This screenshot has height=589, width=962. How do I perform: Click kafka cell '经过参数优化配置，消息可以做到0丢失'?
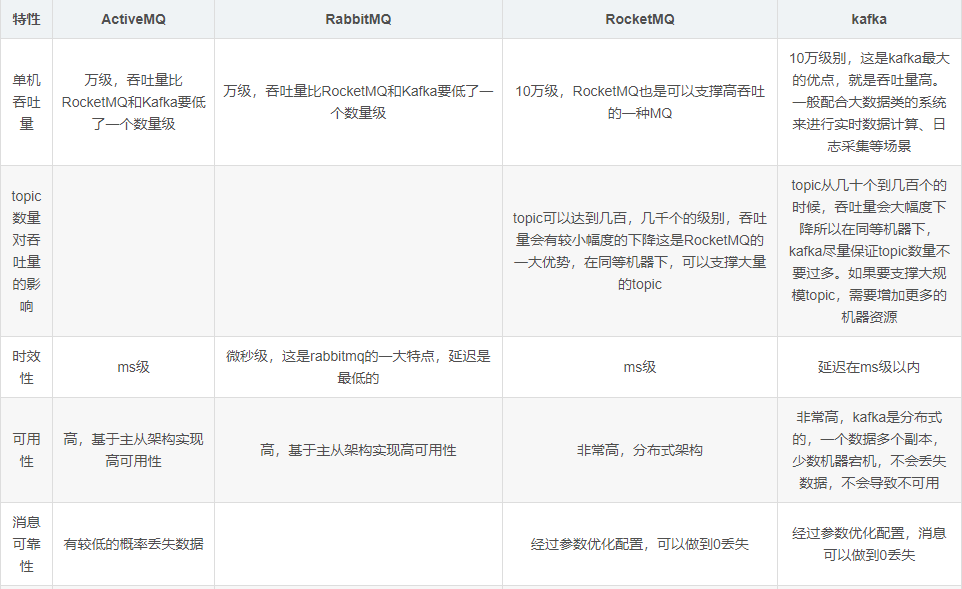click(869, 544)
